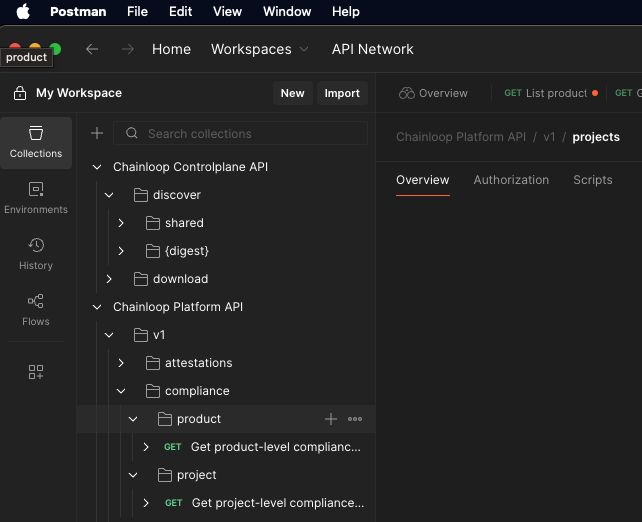The image size is (642, 522).
Task: Open My Workspace title
Action: click(79, 93)
